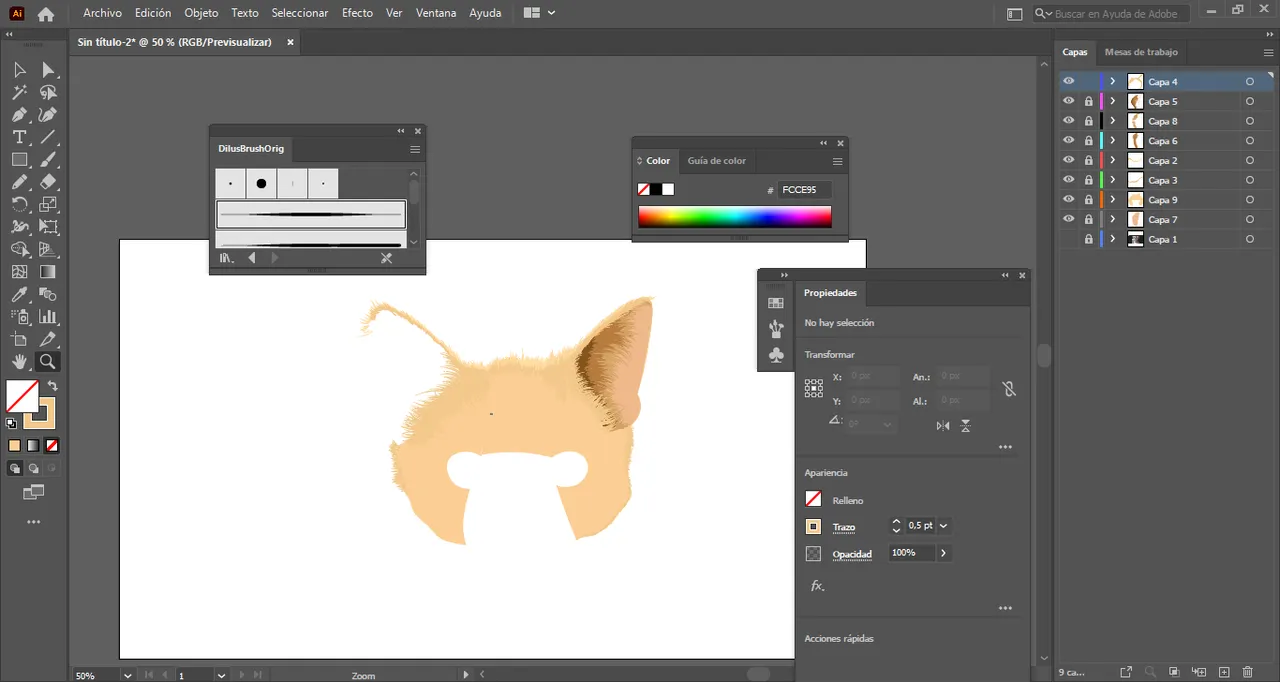1280x682 pixels.
Task: Click the Zoom tool magnifier
Action: pyautogui.click(x=47, y=362)
